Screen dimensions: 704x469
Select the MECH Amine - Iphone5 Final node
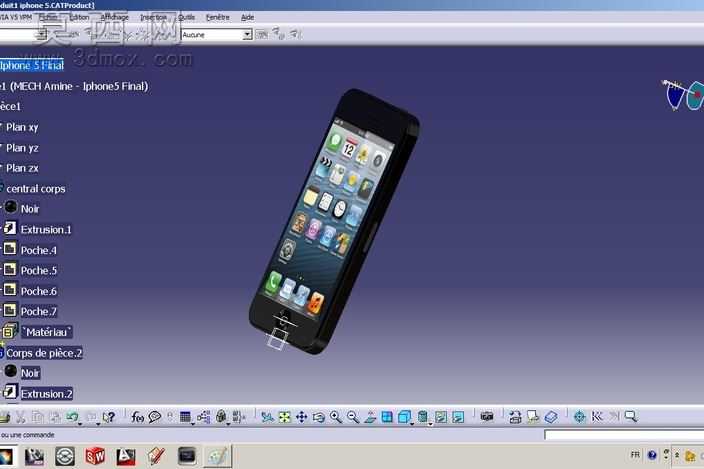click(x=74, y=86)
